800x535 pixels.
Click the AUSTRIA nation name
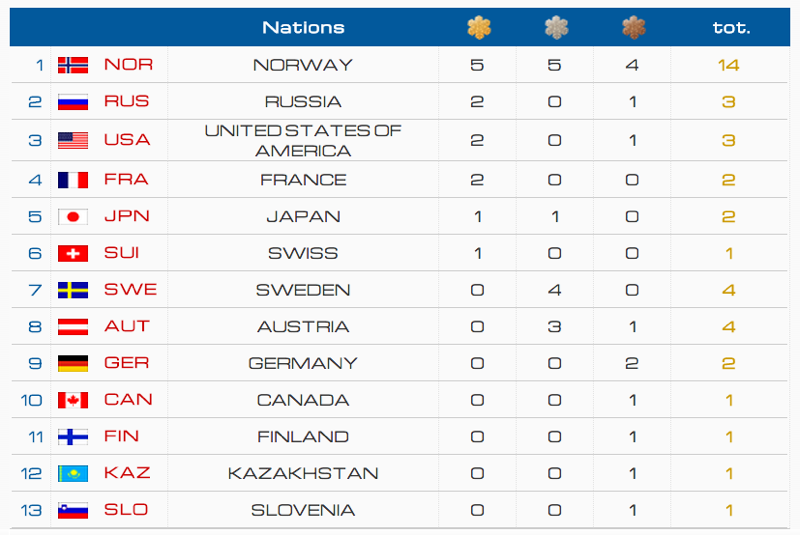pyautogui.click(x=303, y=327)
